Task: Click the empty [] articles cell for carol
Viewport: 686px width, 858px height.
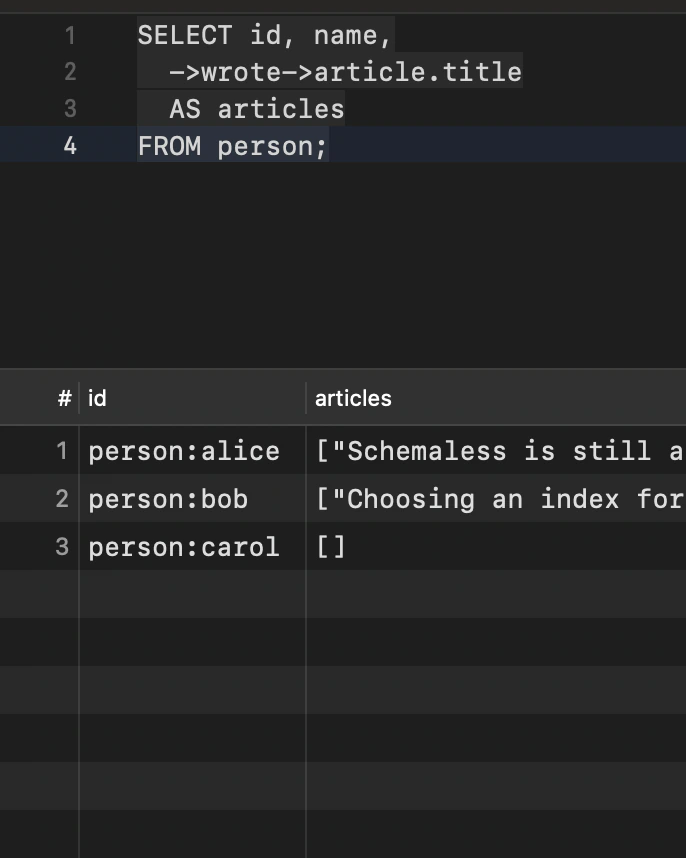Action: 496,547
